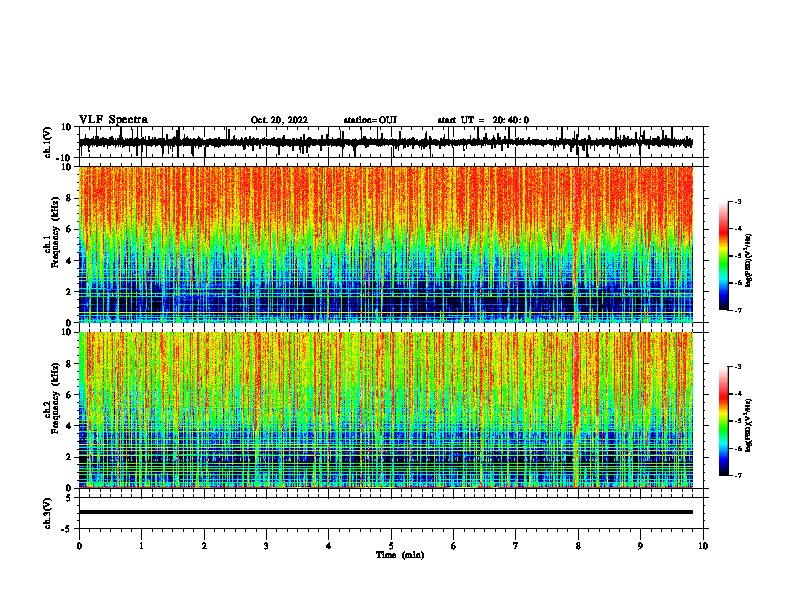This screenshot has width=792, height=612.
Task: Click the ch.3(V) axis label
Action: click(x=48, y=513)
